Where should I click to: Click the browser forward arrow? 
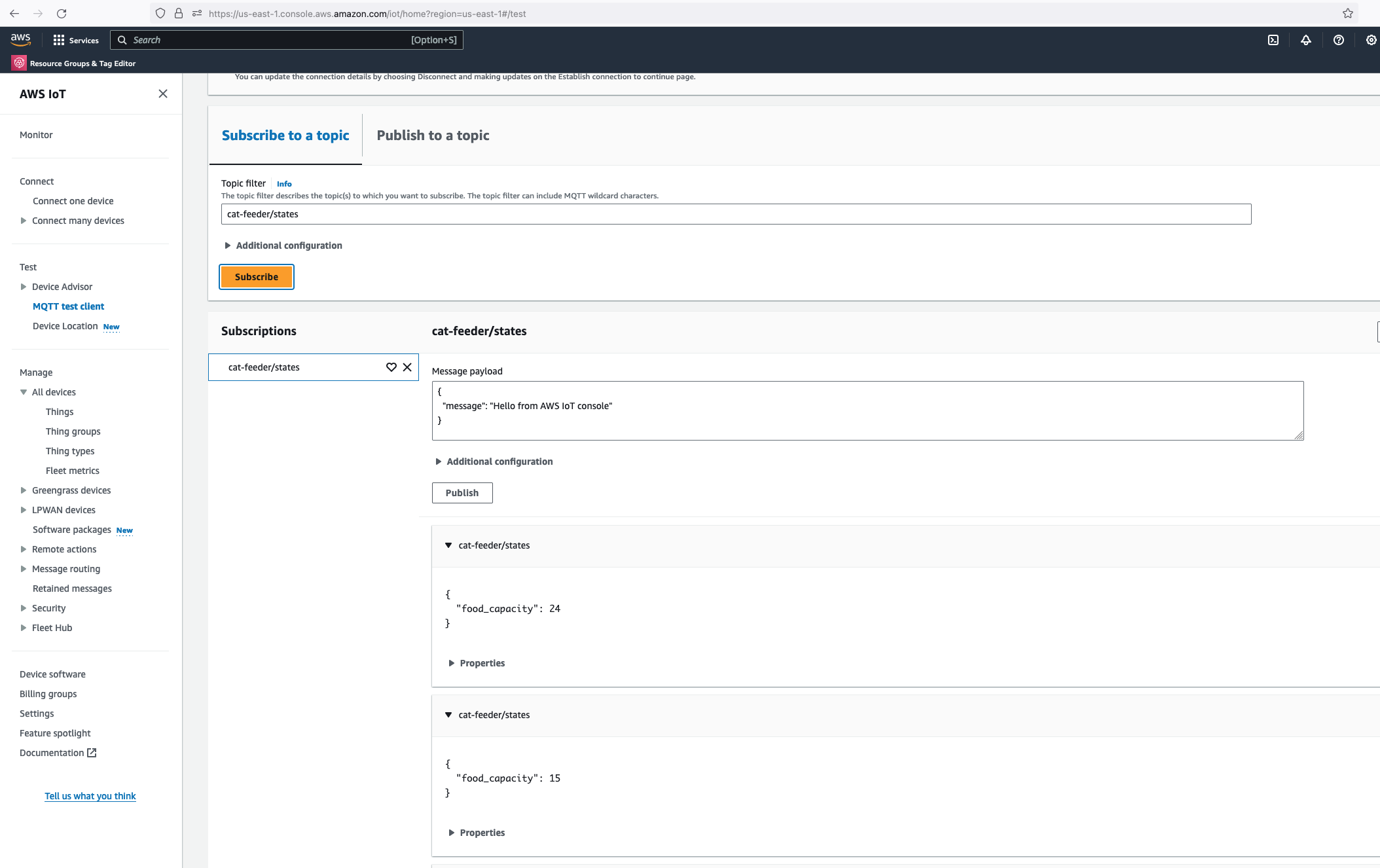(x=38, y=13)
